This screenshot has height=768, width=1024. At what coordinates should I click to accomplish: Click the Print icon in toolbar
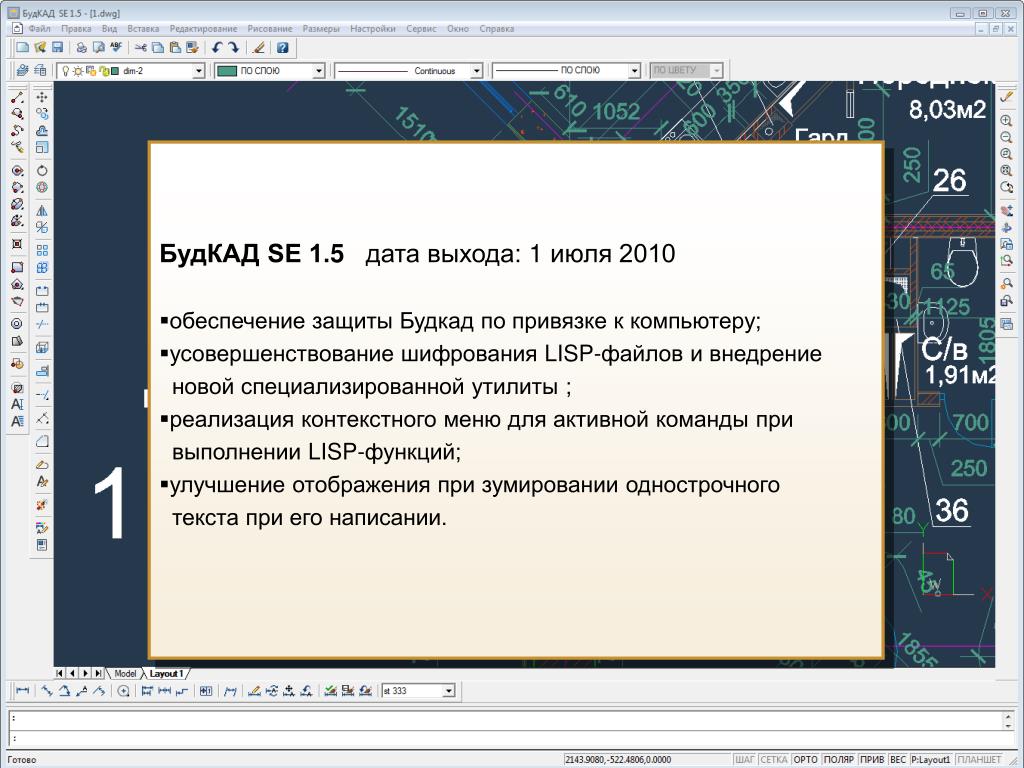81,48
